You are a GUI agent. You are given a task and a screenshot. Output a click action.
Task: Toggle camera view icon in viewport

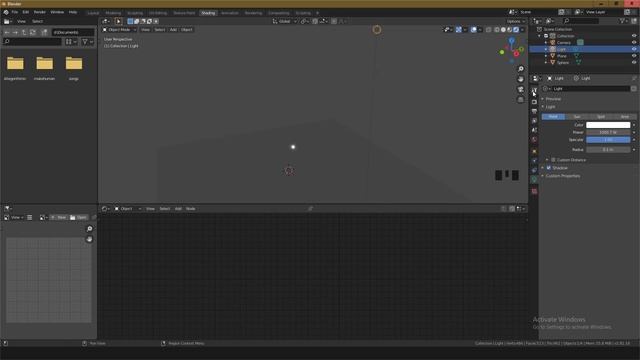(521, 89)
